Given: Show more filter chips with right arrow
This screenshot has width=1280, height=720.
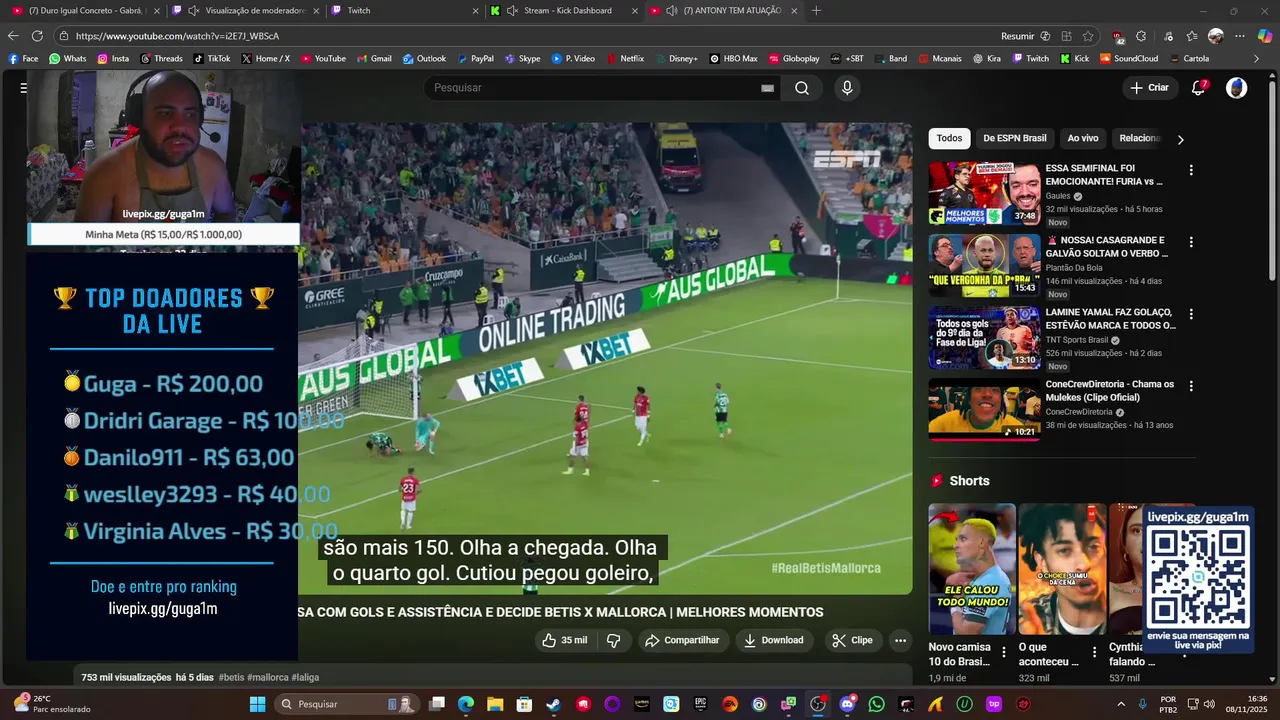Looking at the screenshot, I should tap(1180, 139).
